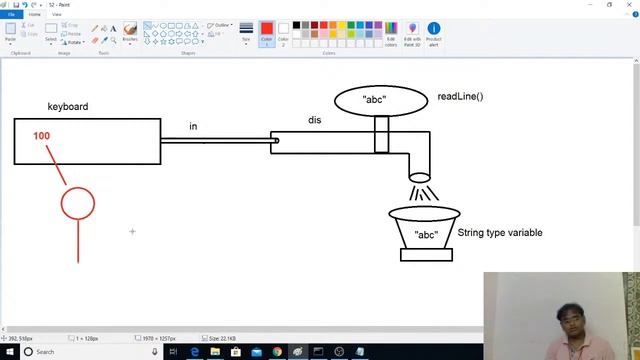
Task: Click Cut in the Clipboard group
Action: click(x=28, y=25)
